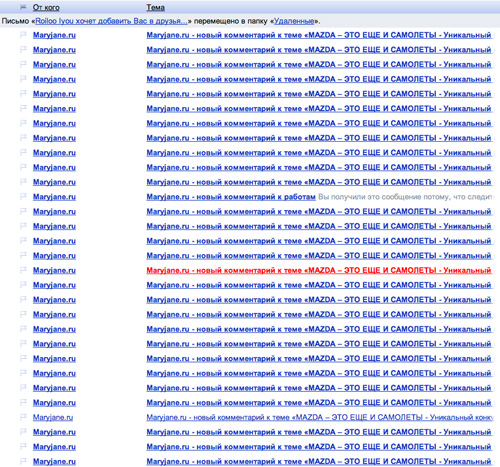Image resolution: width=500 pixels, height=467 pixels.
Task: Flag the email directly below the red subject row
Action: point(23,284)
